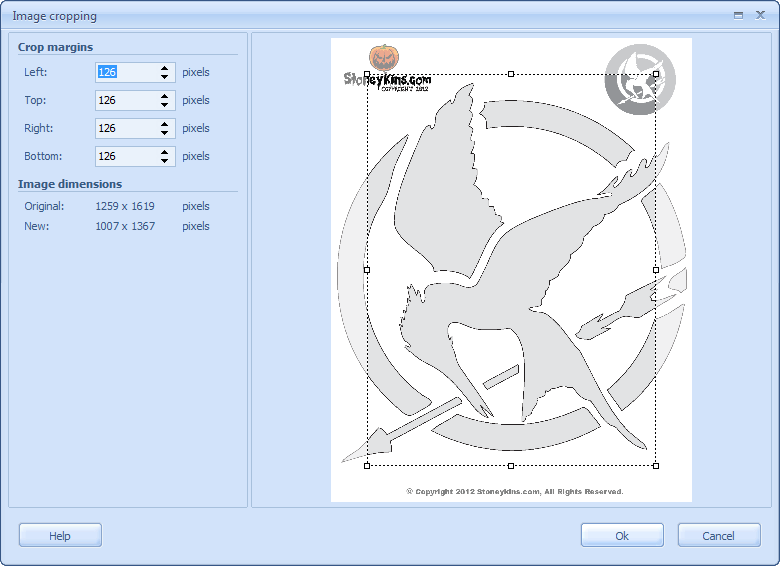Close the Image cropping dialog

click(x=760, y=15)
